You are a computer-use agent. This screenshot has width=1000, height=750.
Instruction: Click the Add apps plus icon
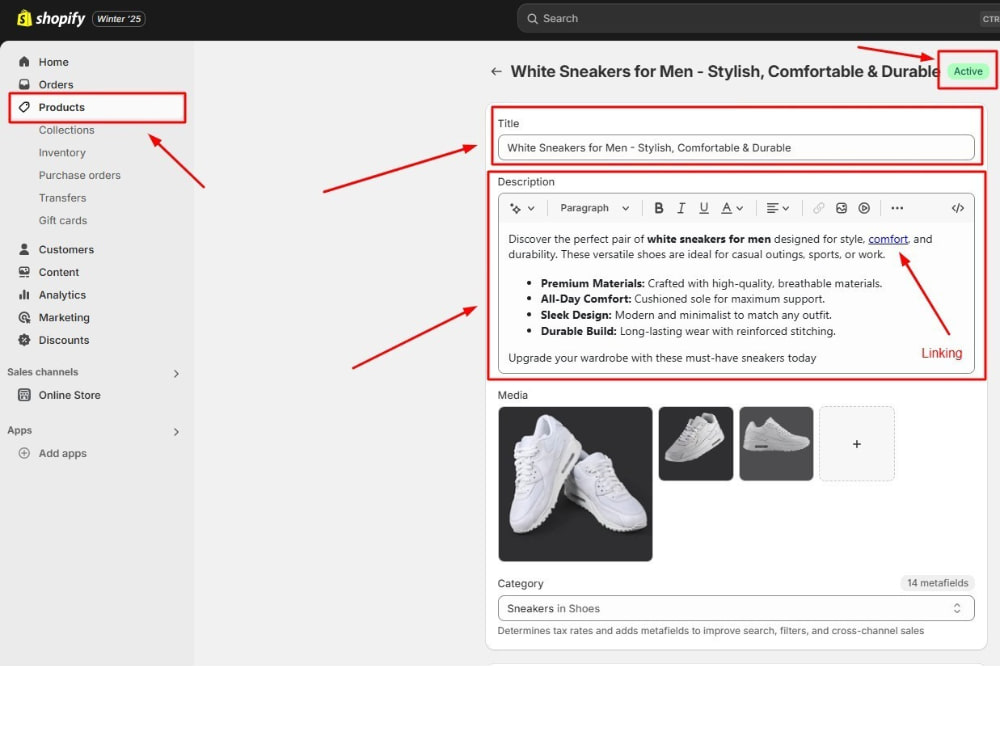pos(24,453)
